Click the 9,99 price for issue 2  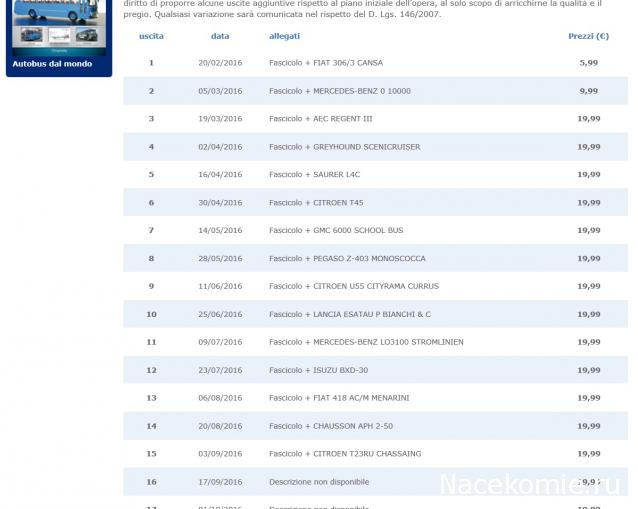588,91
